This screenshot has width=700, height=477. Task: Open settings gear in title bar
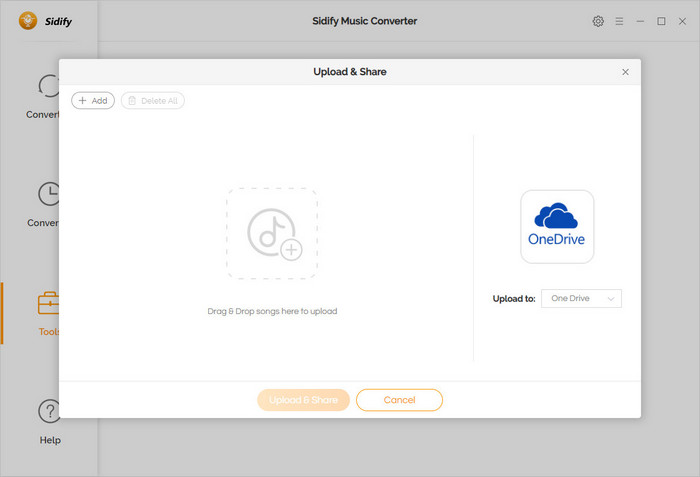598,21
